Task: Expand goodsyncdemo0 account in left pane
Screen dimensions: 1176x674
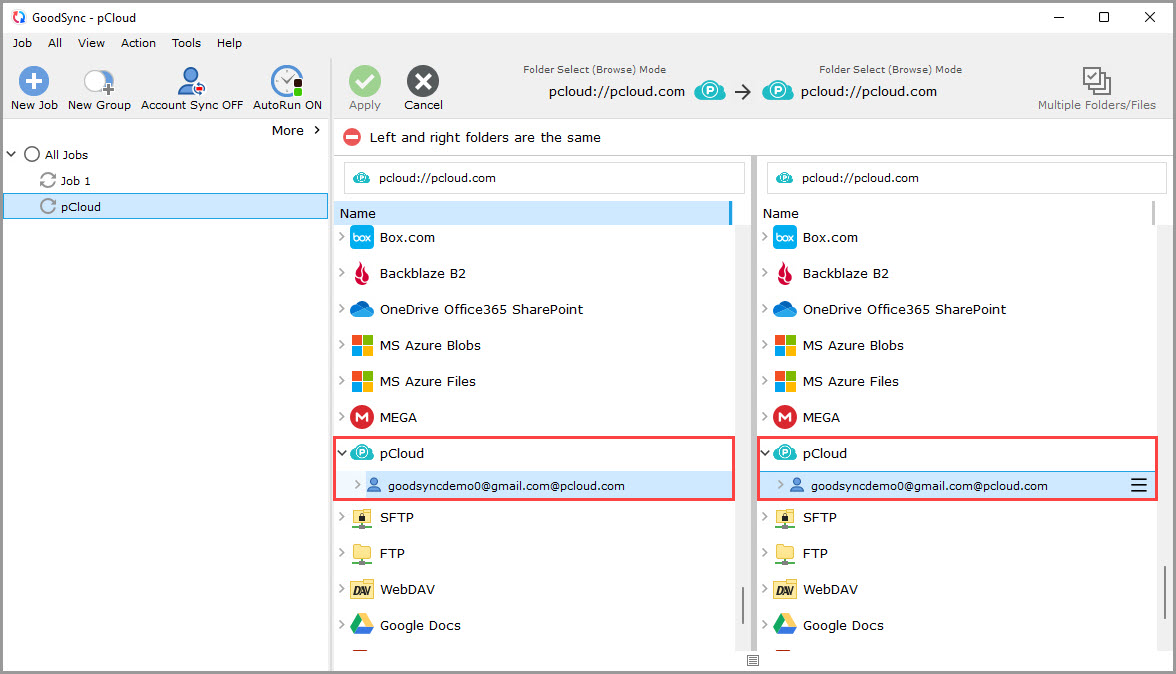Action: [x=358, y=485]
